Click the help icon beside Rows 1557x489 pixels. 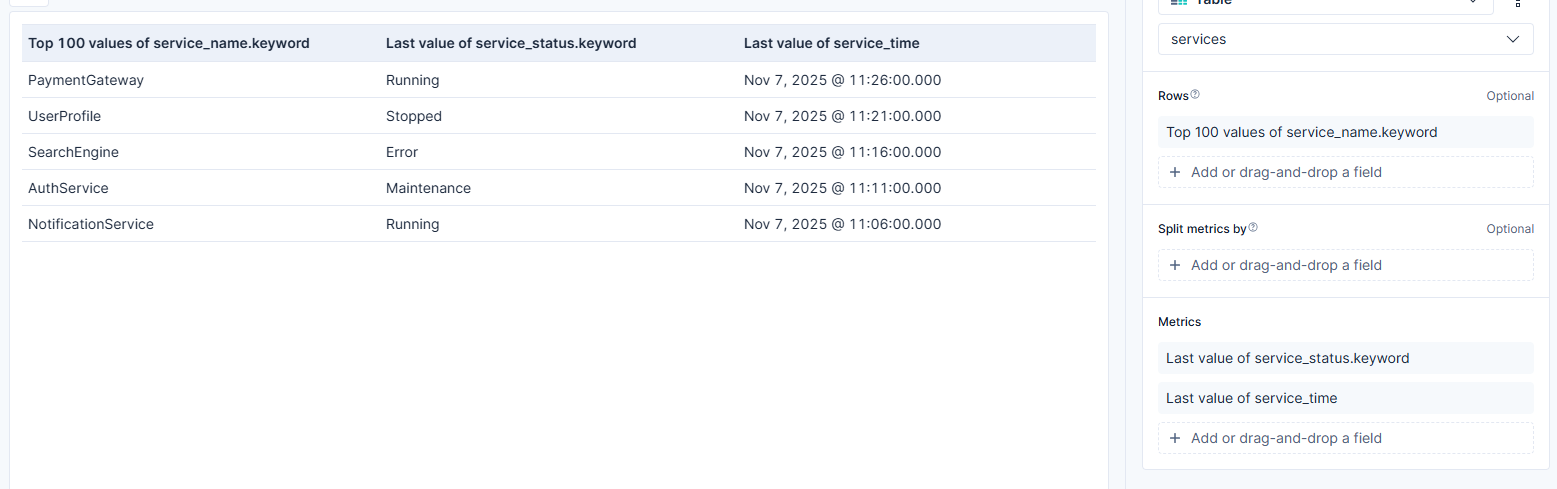pos(1195,95)
